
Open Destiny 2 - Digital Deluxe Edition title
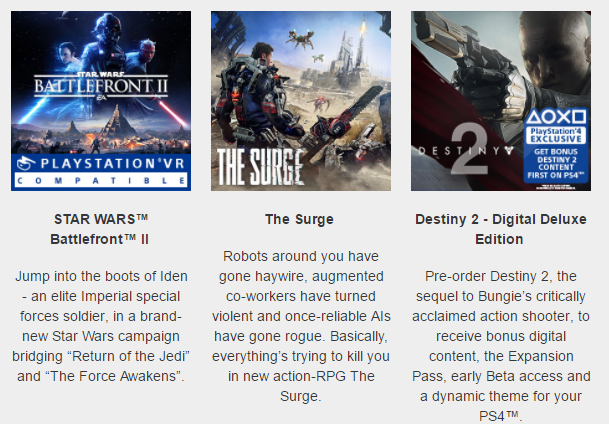501,229
